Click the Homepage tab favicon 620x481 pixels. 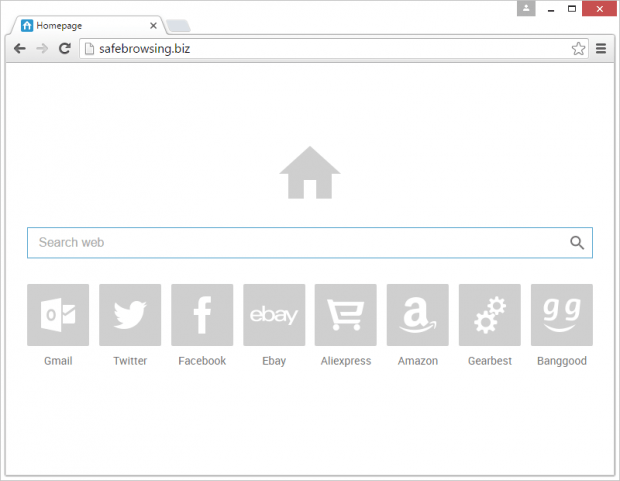27,26
